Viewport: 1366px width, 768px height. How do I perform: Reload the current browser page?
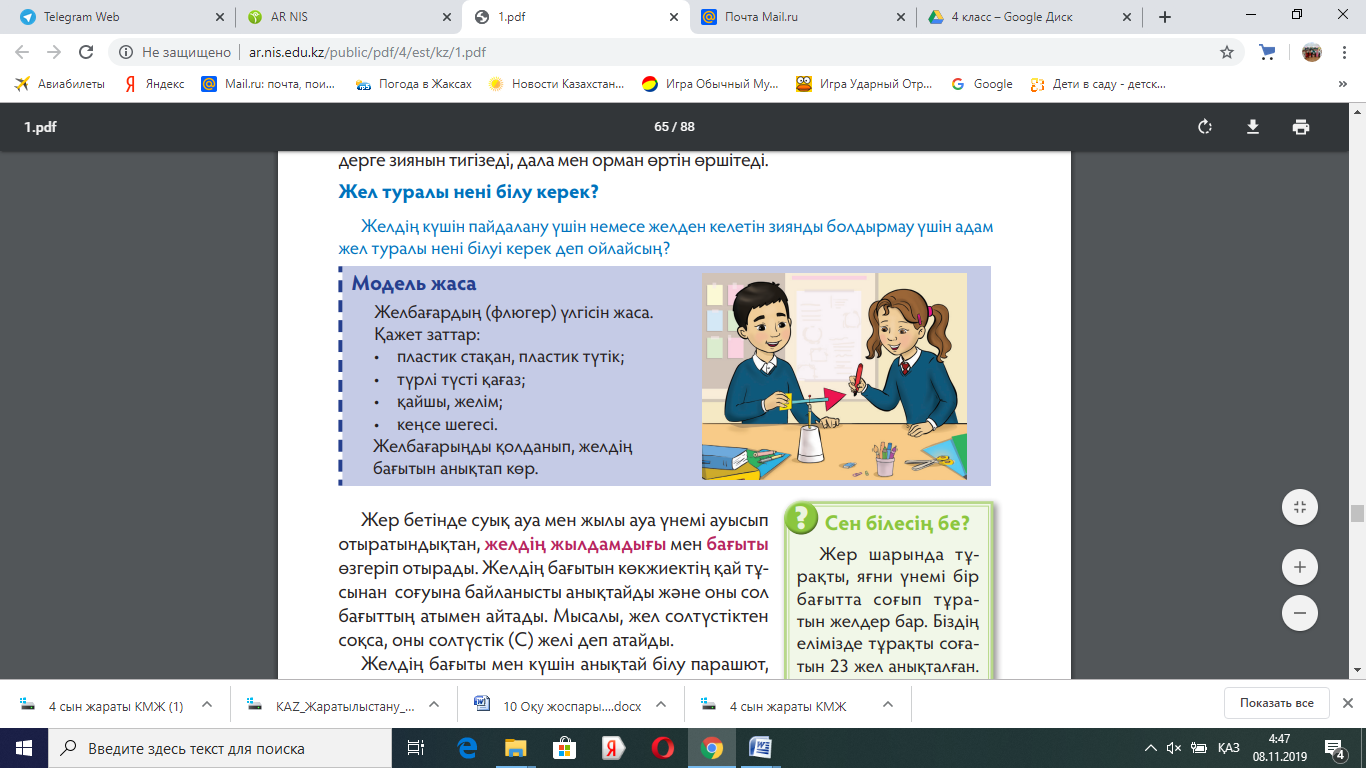click(86, 52)
